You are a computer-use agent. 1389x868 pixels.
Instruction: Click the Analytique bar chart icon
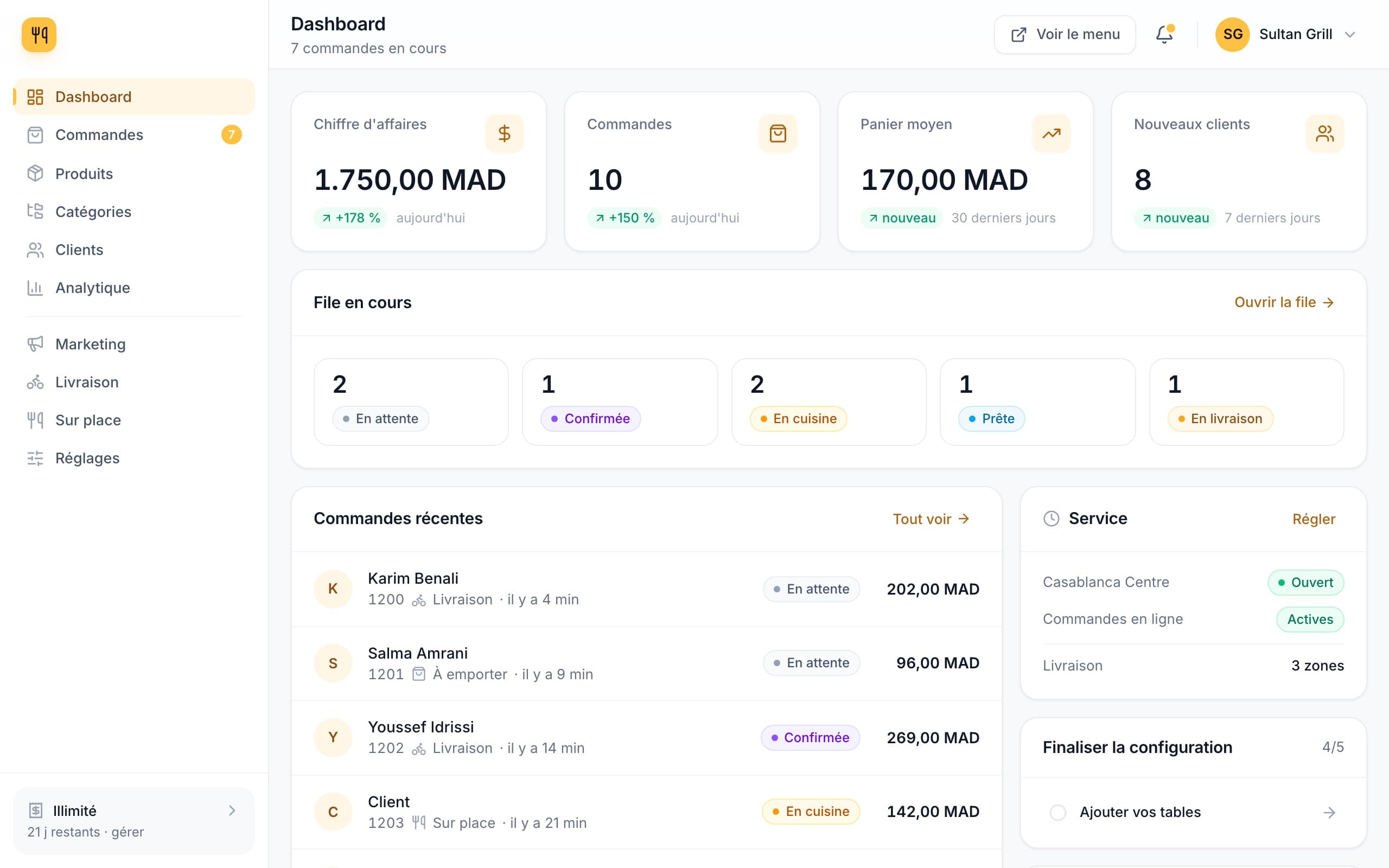(x=35, y=288)
